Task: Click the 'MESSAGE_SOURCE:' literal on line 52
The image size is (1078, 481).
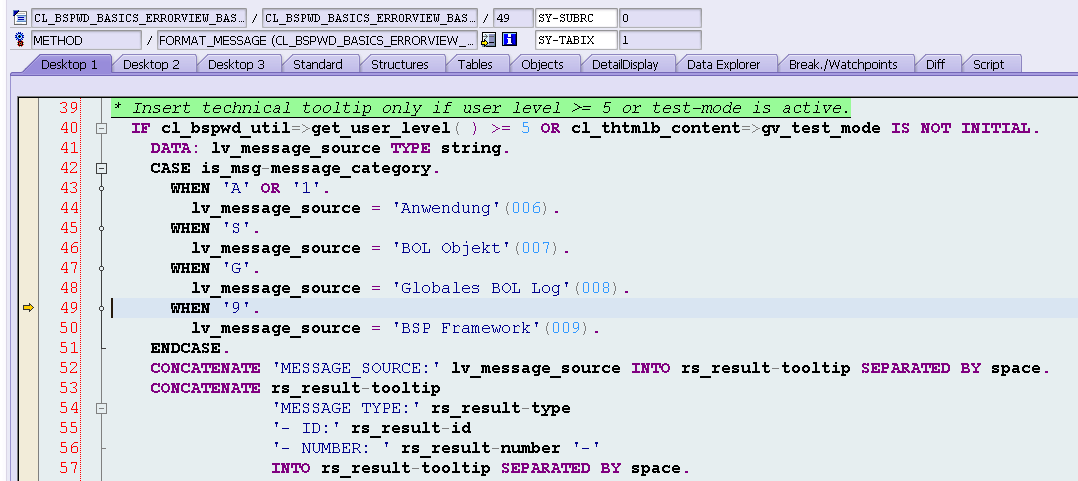Action: [355, 368]
